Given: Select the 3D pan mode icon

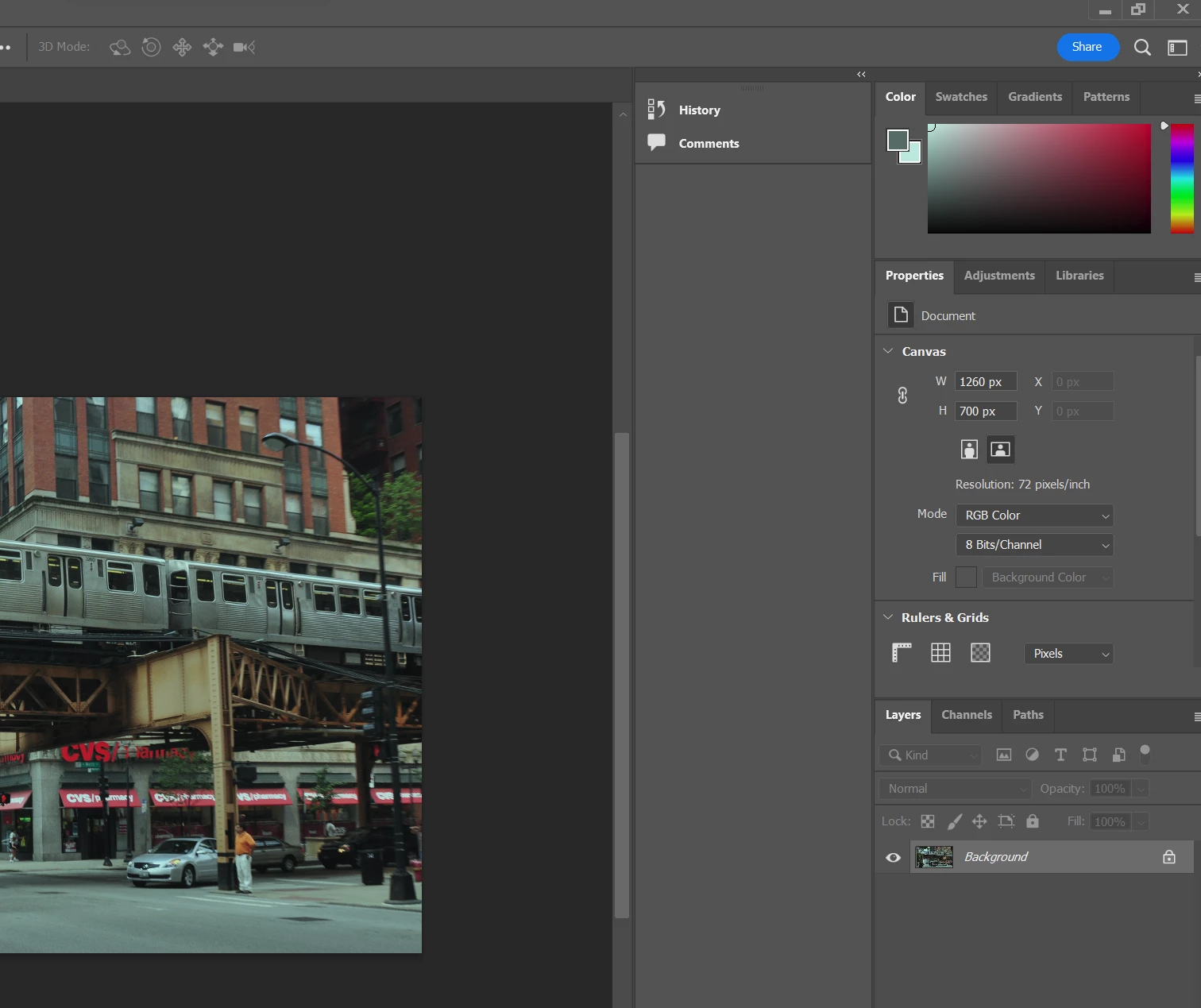Looking at the screenshot, I should (182, 48).
